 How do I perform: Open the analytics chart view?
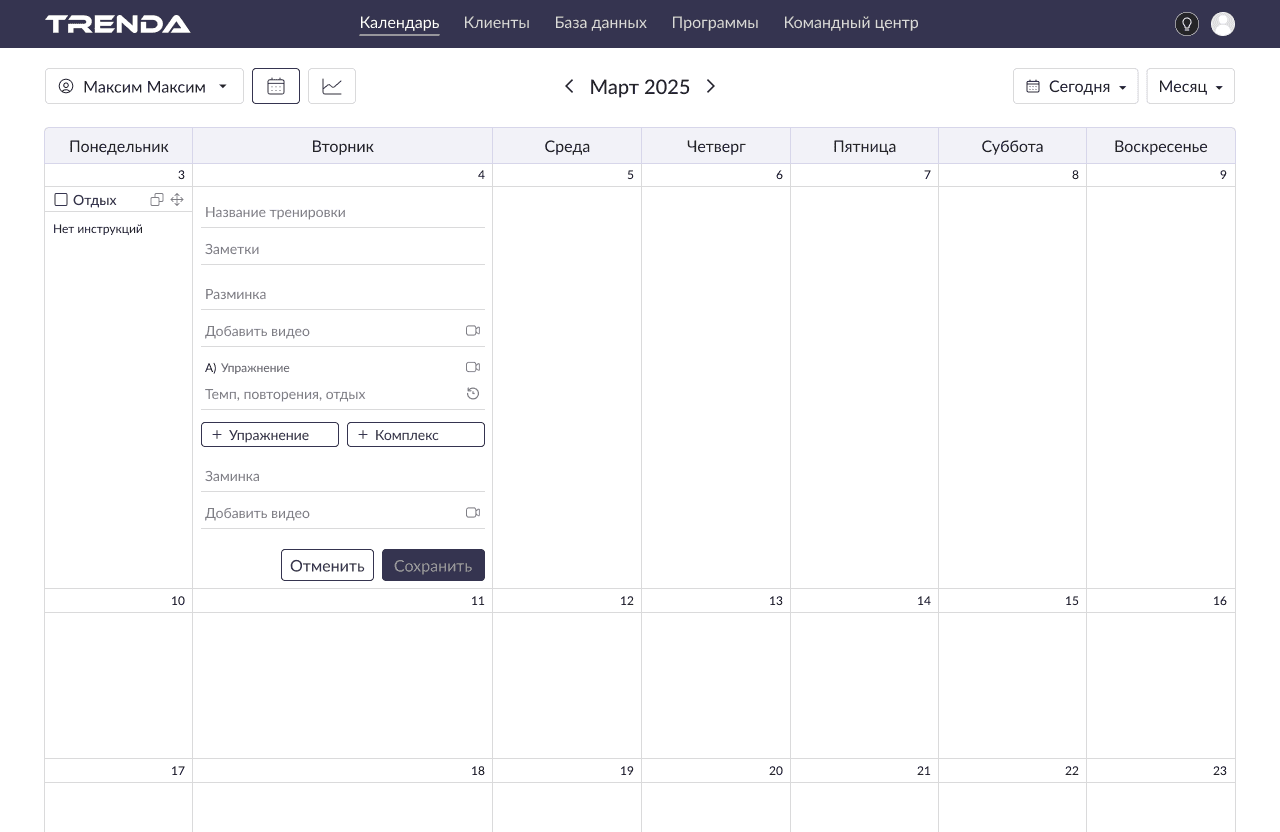pyautogui.click(x=332, y=86)
